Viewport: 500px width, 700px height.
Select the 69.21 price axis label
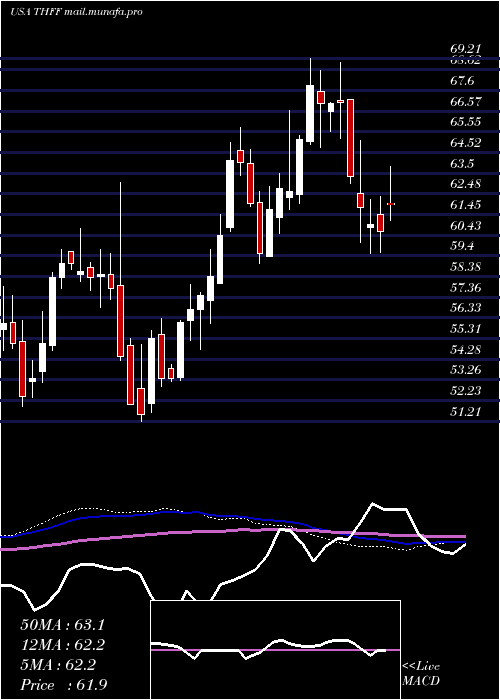(x=465, y=49)
